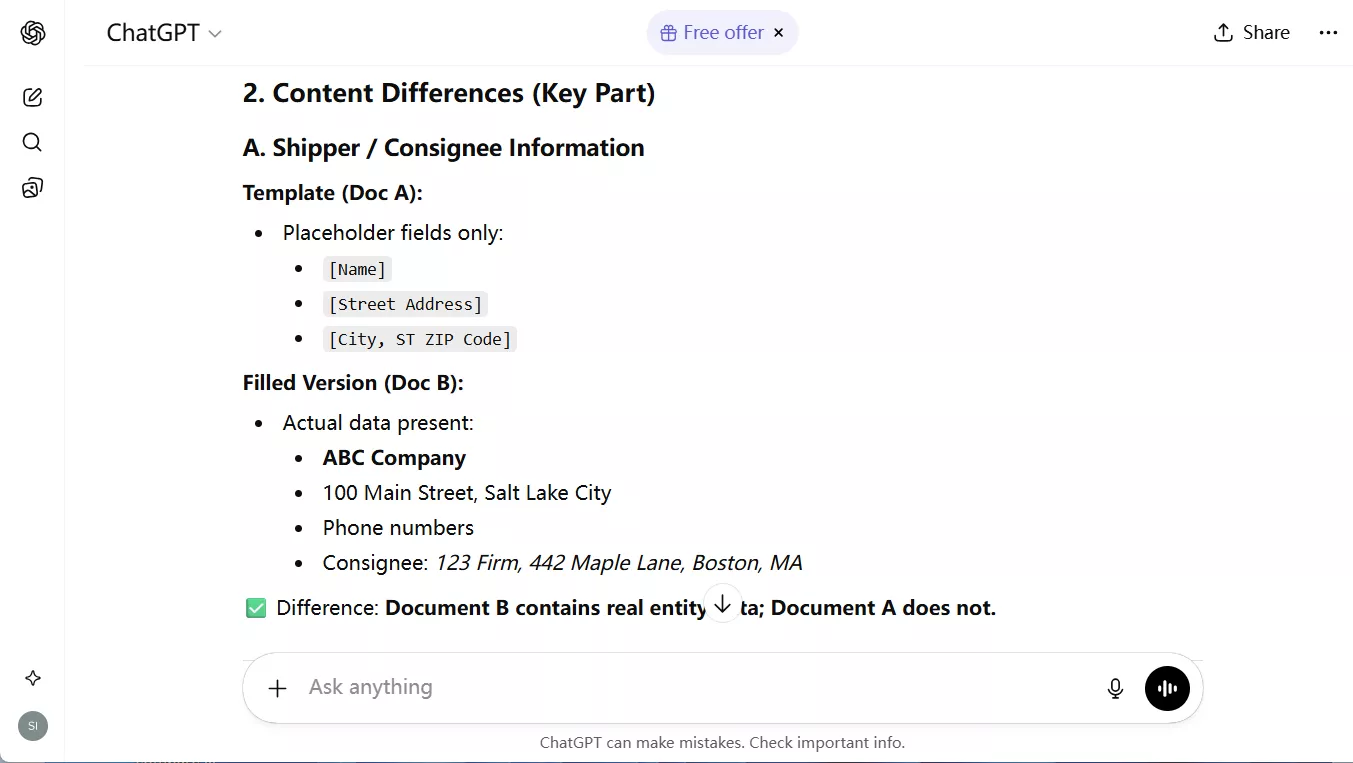This screenshot has width=1353, height=763.
Task: Start voice mode with the waveform icon
Action: click(x=1167, y=688)
